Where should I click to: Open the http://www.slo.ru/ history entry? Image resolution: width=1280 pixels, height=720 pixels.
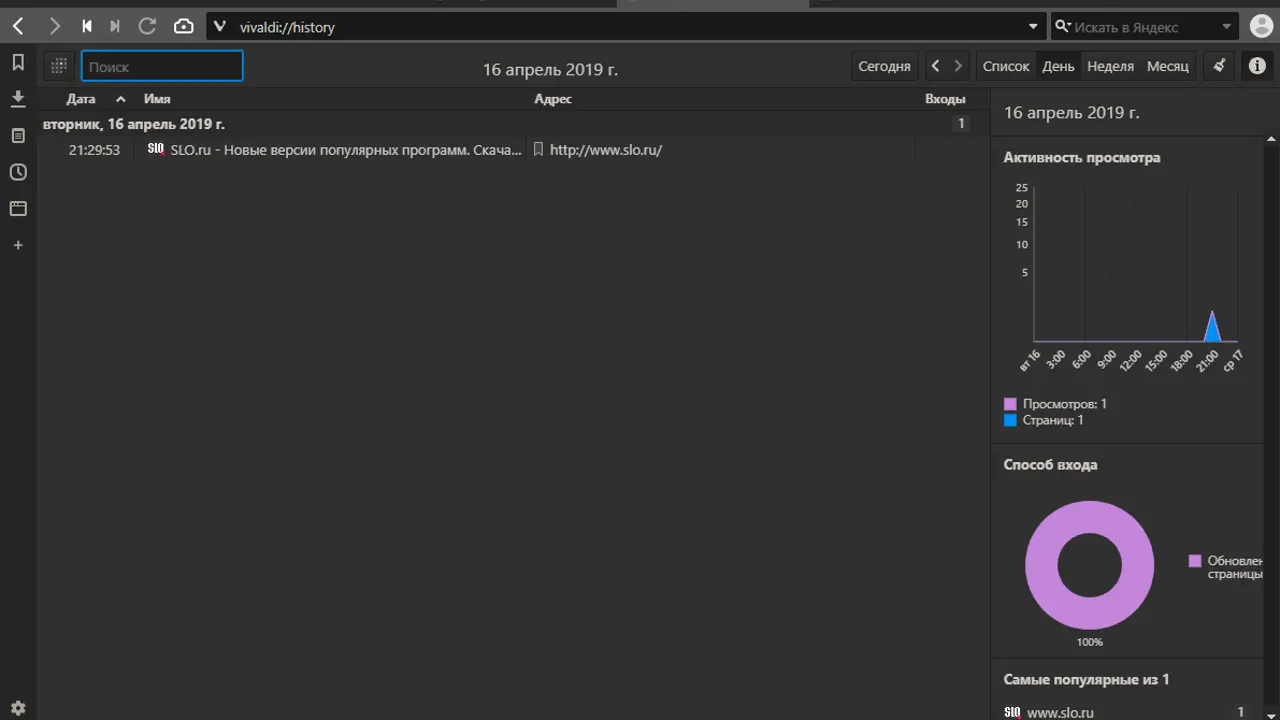pyautogui.click(x=605, y=150)
